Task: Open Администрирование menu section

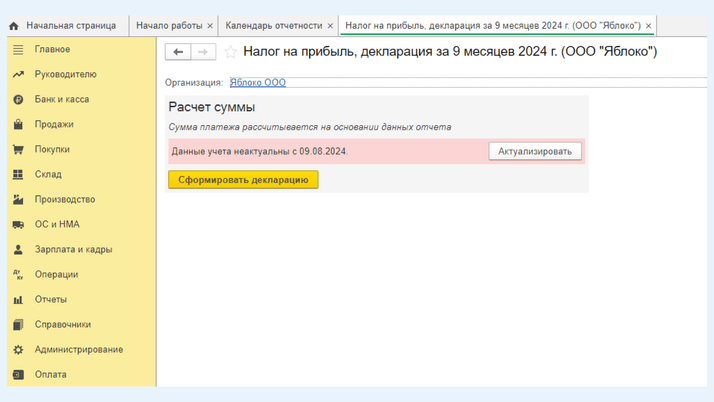Action: click(79, 350)
